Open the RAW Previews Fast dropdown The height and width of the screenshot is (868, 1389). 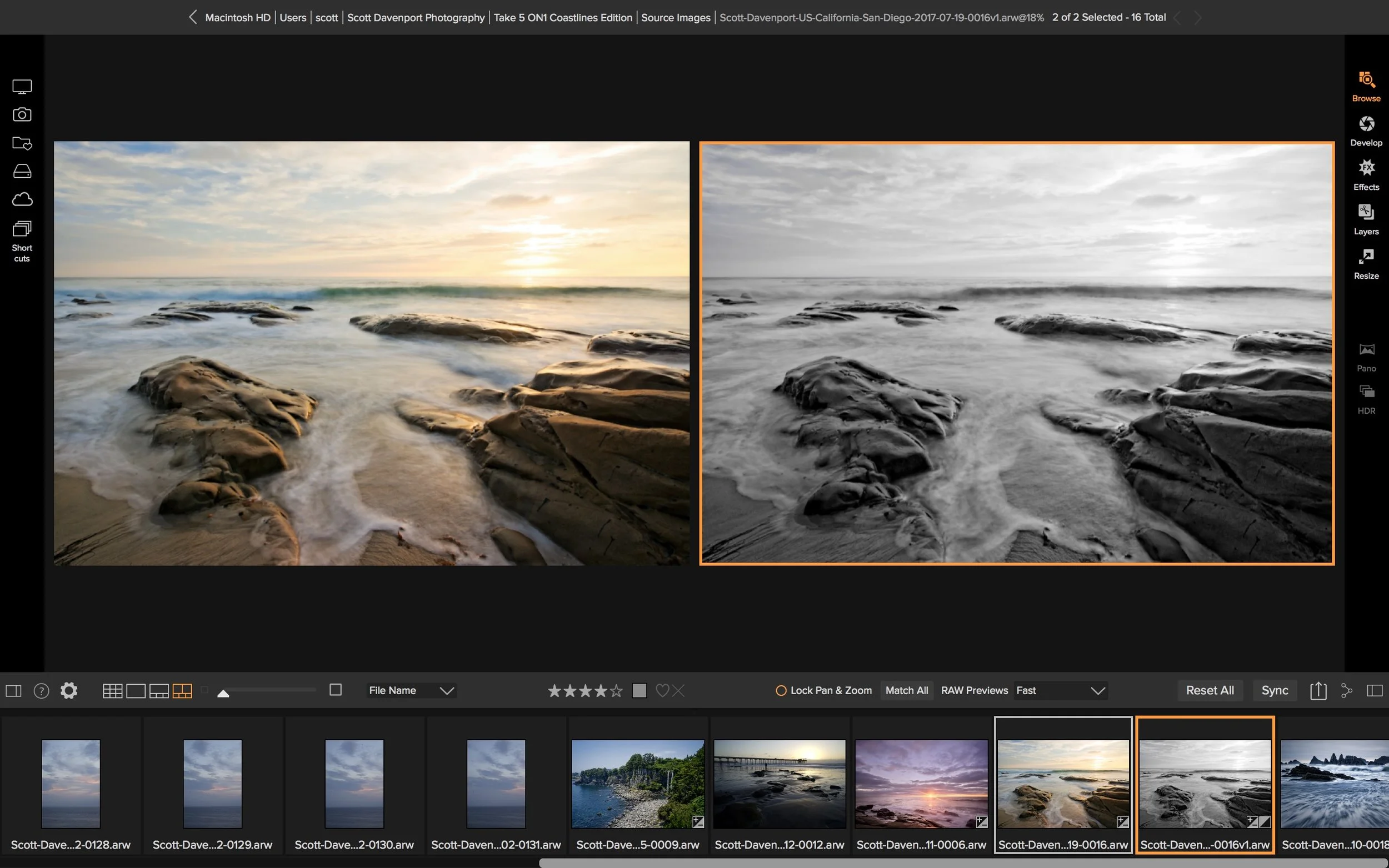tap(1061, 691)
